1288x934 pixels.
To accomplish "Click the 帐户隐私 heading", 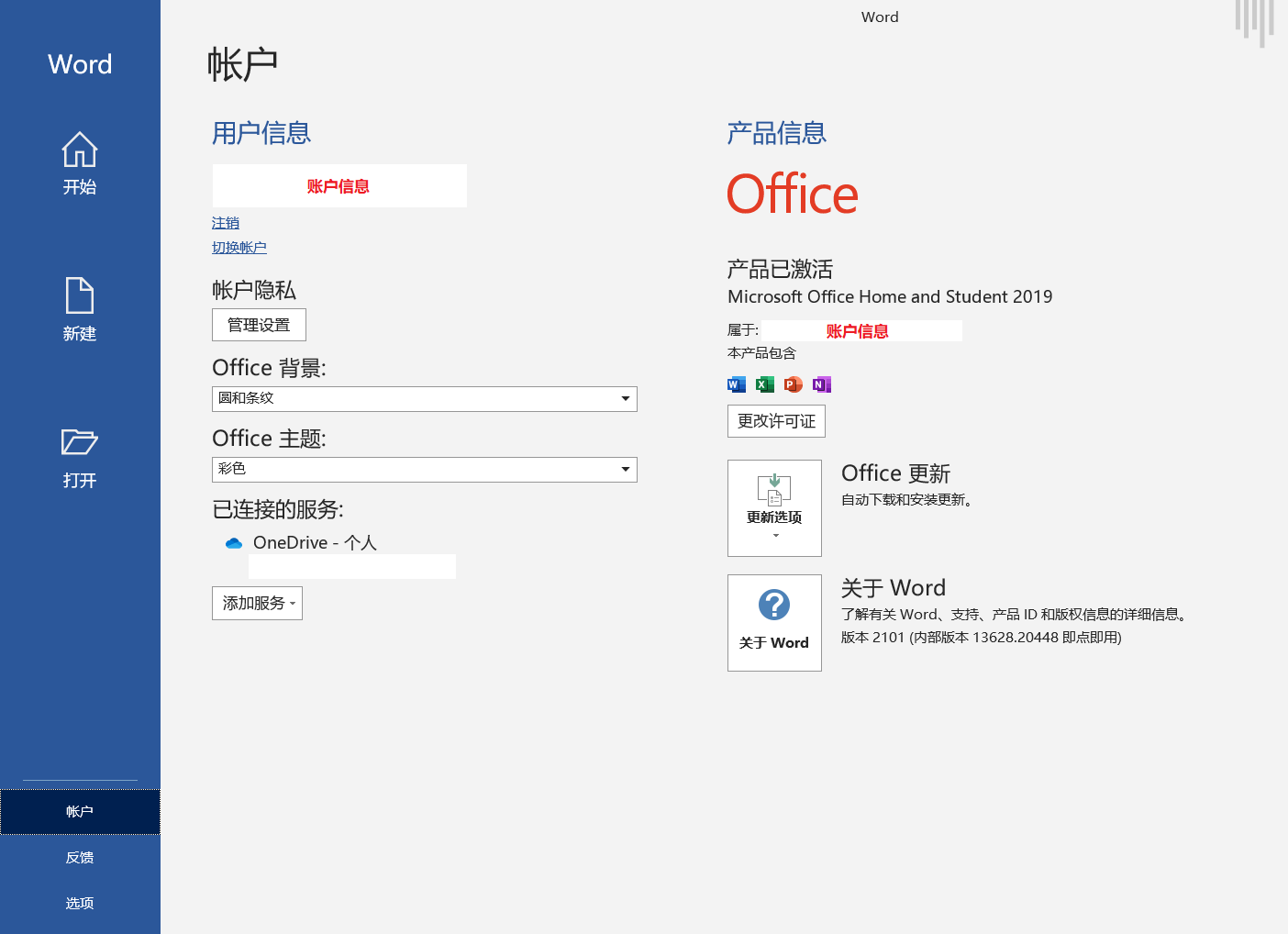I will pos(254,291).
